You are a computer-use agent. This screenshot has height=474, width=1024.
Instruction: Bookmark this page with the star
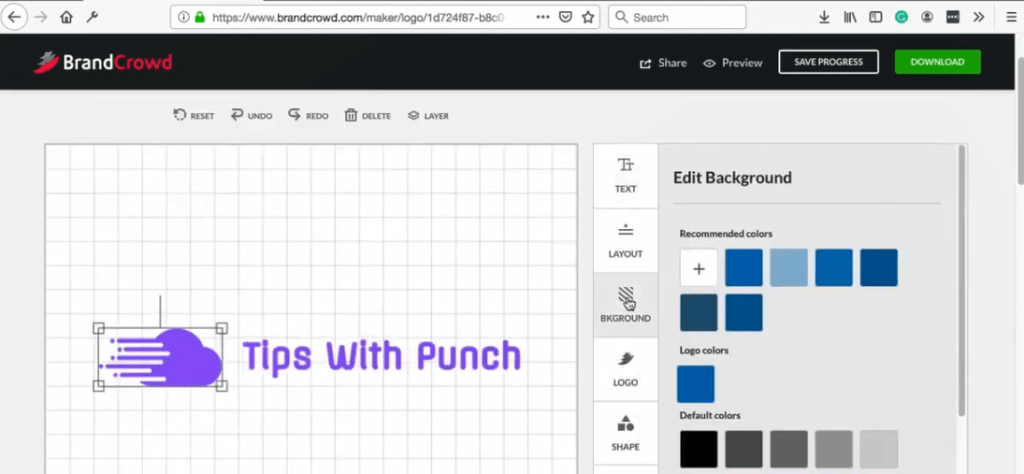[588, 17]
